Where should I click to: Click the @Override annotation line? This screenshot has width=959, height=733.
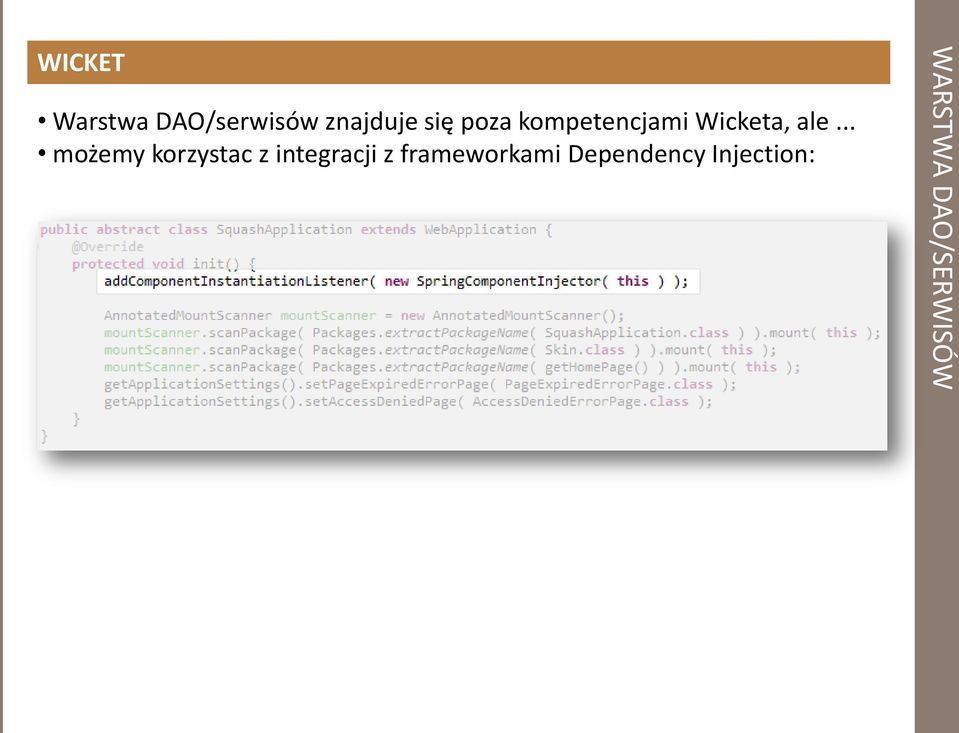tap(108, 247)
